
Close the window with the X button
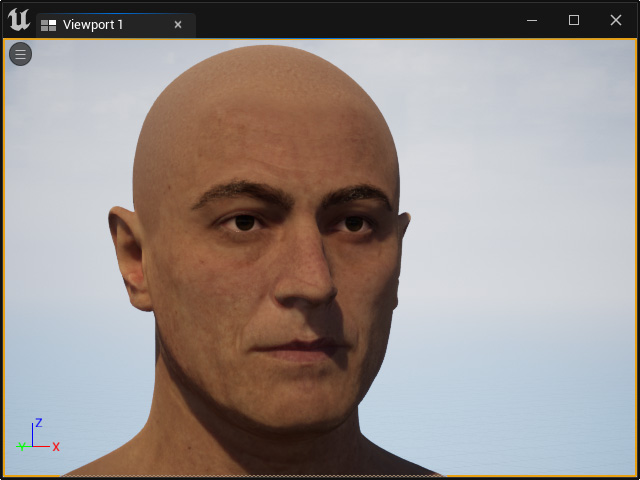(616, 20)
